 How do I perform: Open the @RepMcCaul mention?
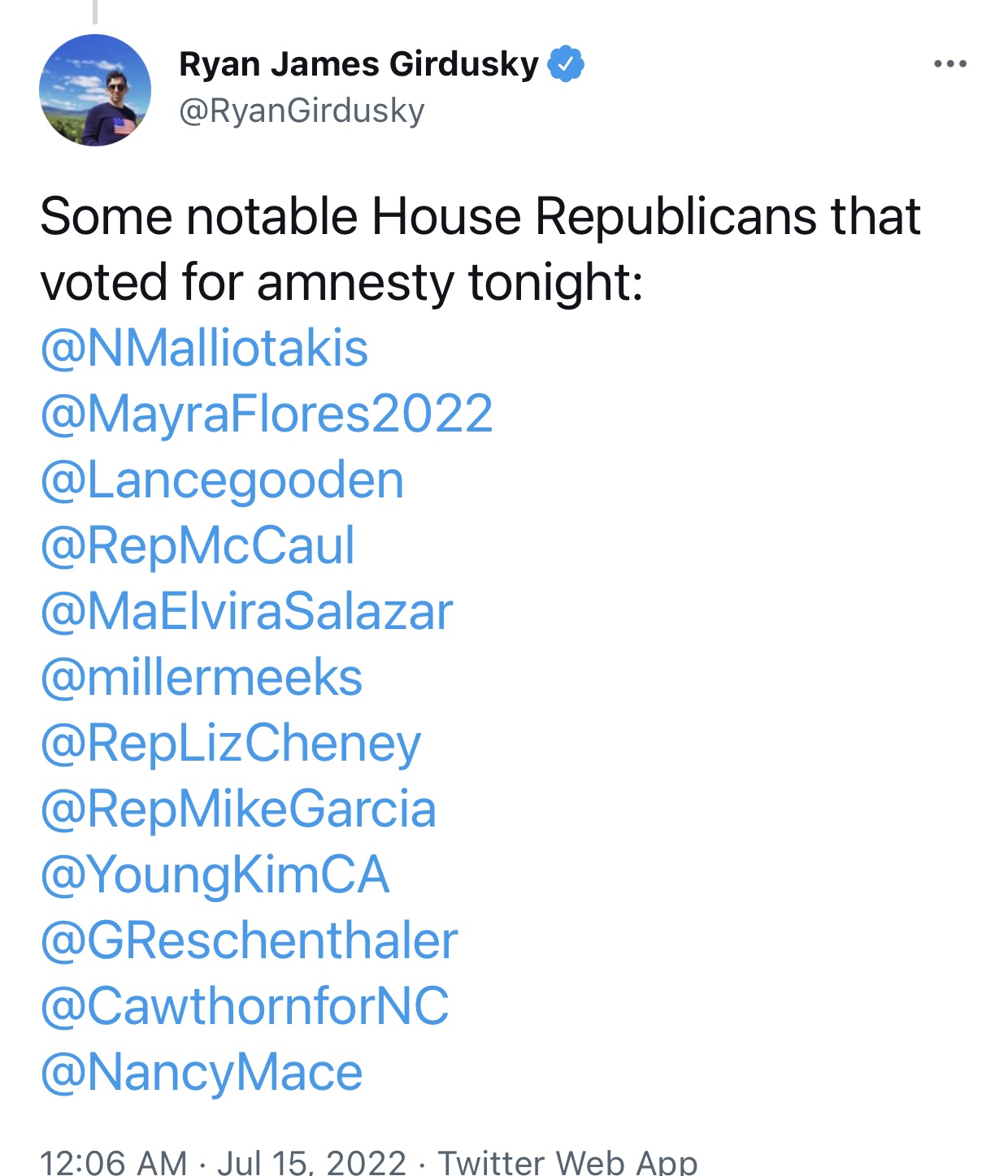[x=198, y=545]
